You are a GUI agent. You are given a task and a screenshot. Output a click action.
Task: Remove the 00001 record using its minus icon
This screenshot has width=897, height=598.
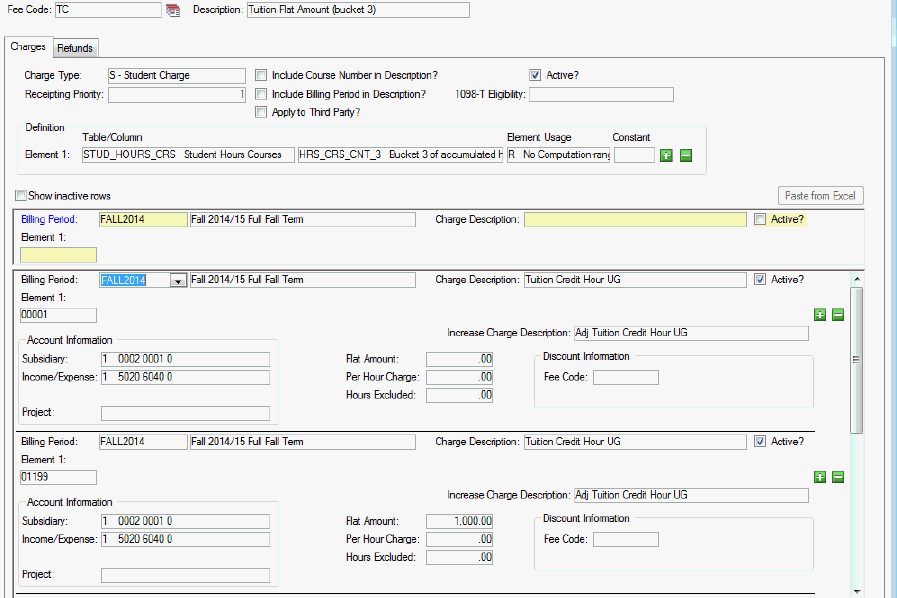[x=838, y=315]
